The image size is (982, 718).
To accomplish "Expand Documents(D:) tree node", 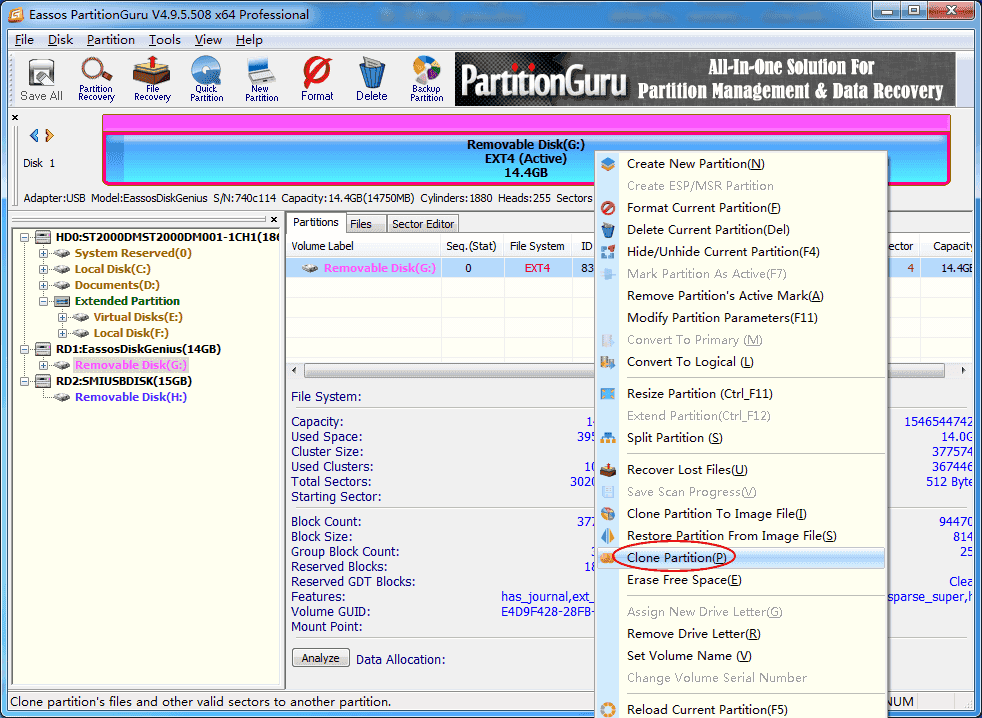I will click(43, 285).
